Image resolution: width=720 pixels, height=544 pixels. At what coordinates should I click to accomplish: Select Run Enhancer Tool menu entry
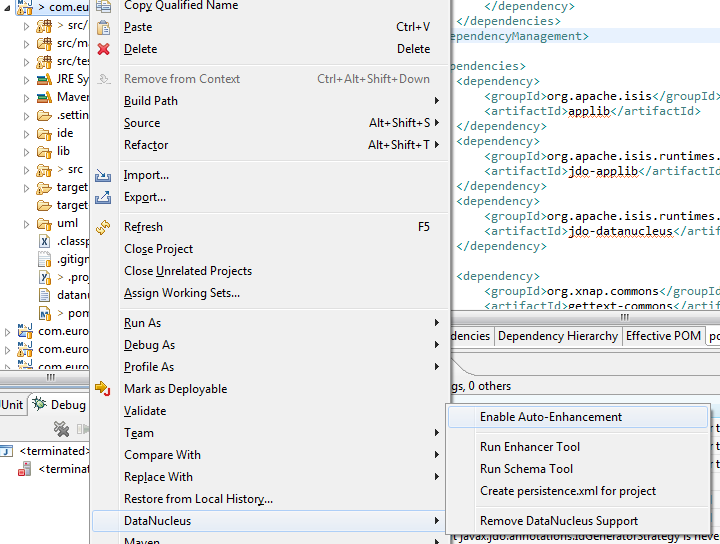pyautogui.click(x=529, y=447)
